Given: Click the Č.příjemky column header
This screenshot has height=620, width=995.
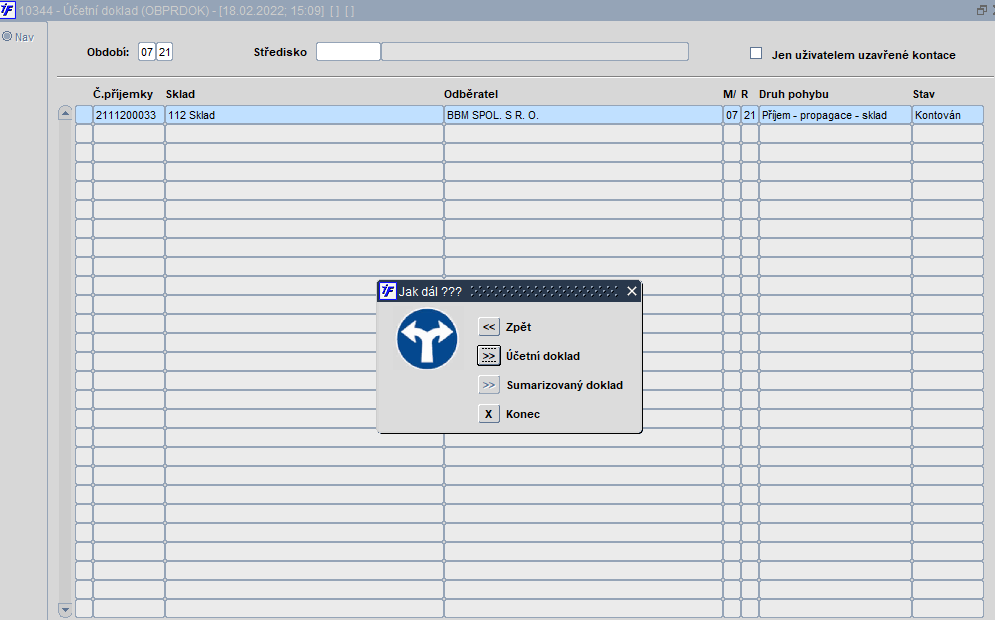Looking at the screenshot, I should click(123, 94).
